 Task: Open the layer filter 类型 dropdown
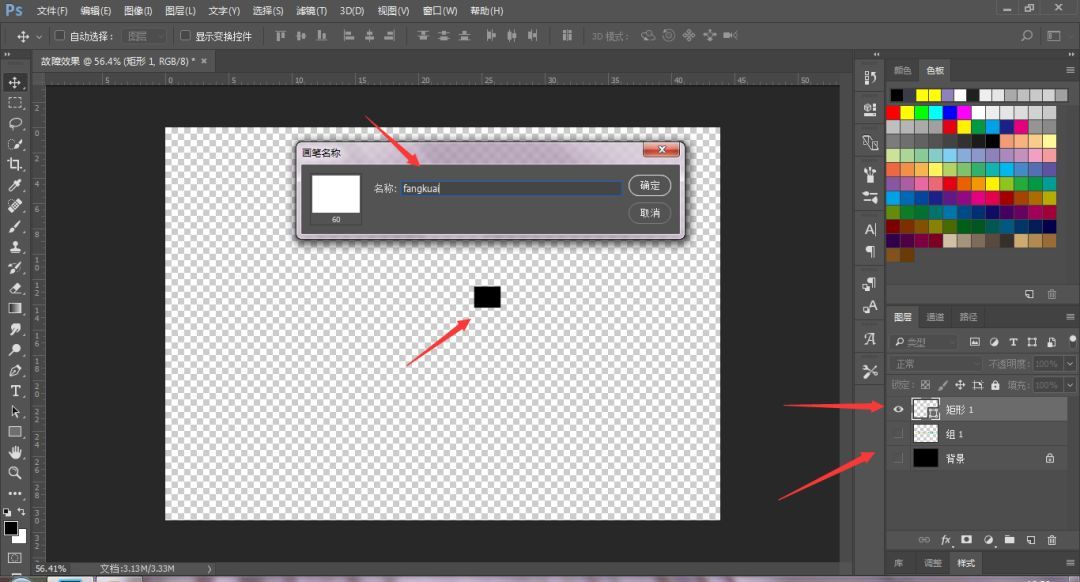(925, 342)
